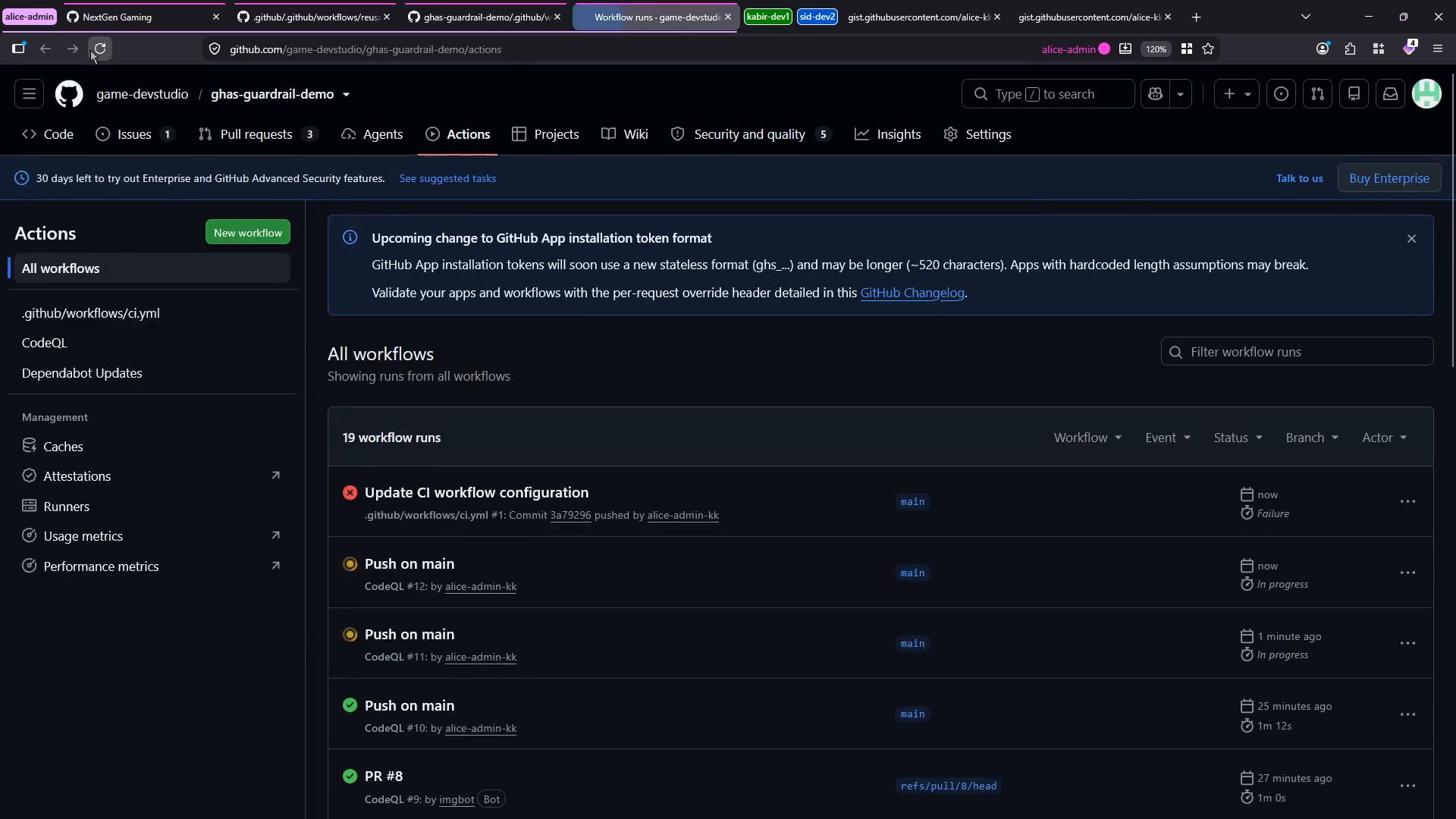The image size is (1456, 819).
Task: Open the browser extensions icon
Action: pos(1350,49)
